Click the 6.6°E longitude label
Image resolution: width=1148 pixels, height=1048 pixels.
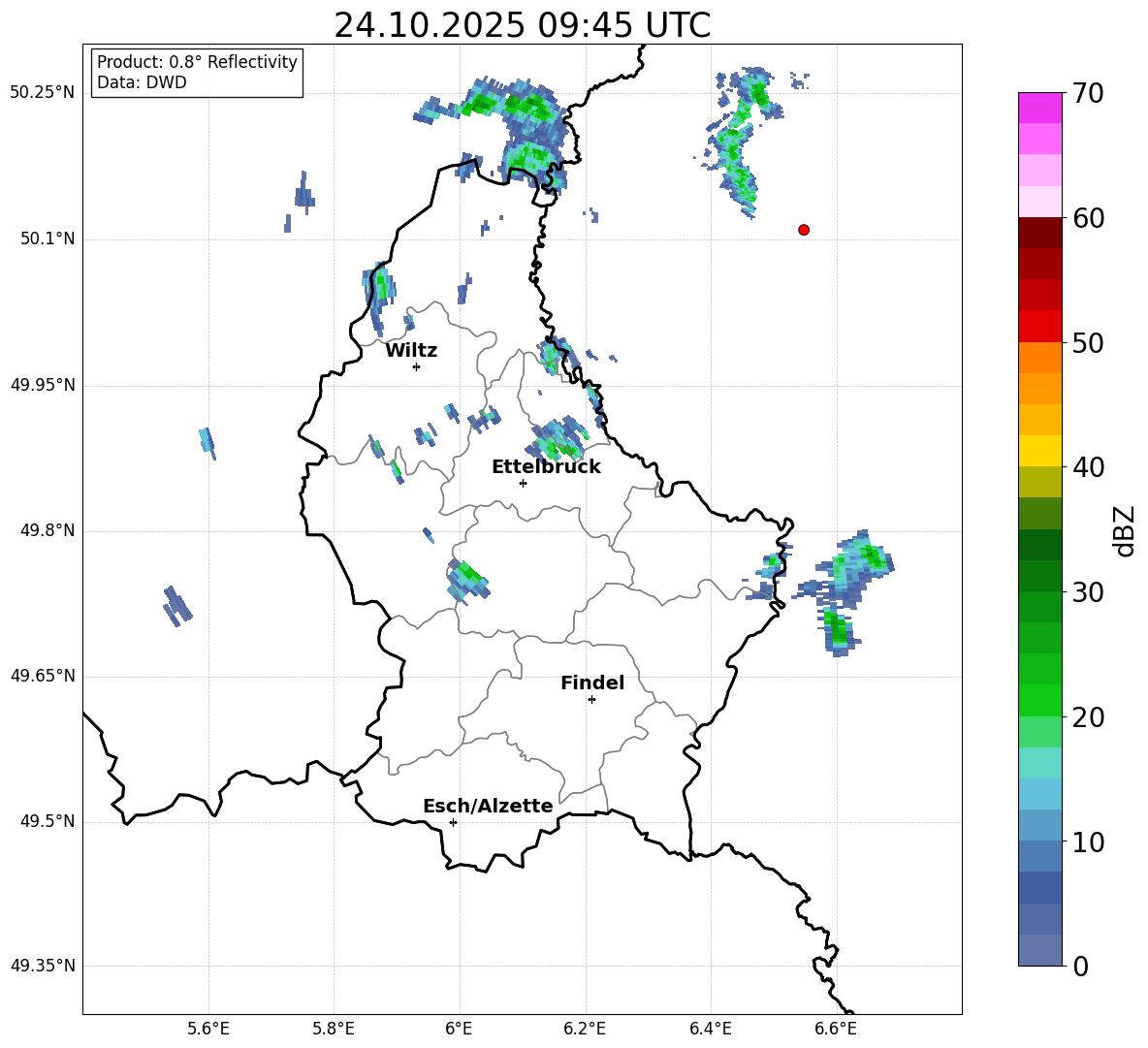836,1029
